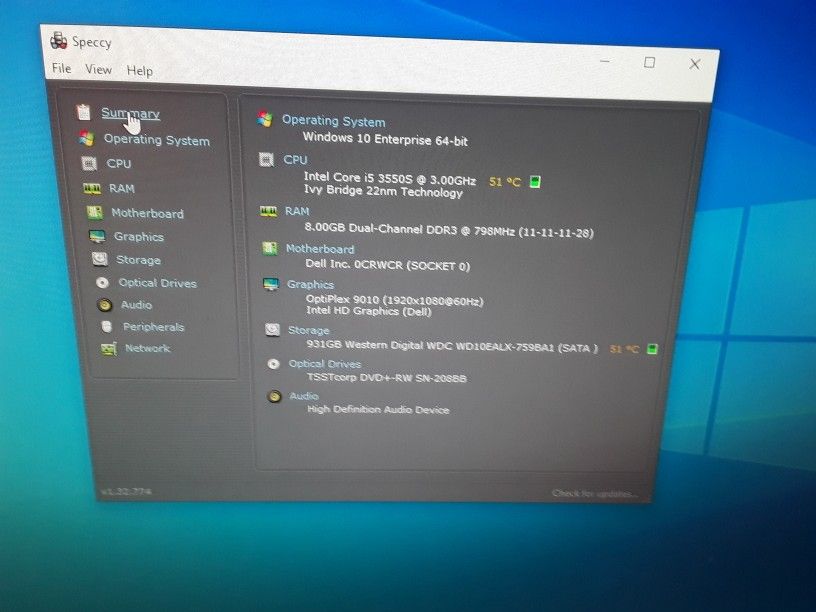Select Summary in the sidebar
Viewport: 816px width, 612px height.
(x=130, y=113)
